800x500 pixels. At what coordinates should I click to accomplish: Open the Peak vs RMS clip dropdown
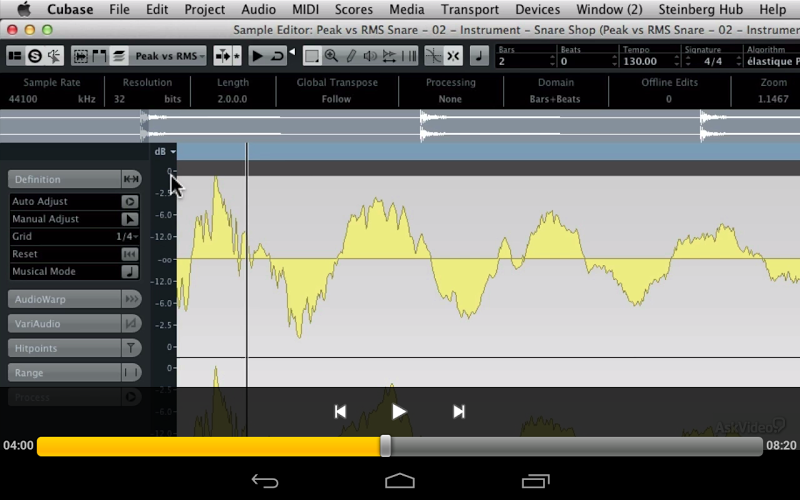pos(168,56)
